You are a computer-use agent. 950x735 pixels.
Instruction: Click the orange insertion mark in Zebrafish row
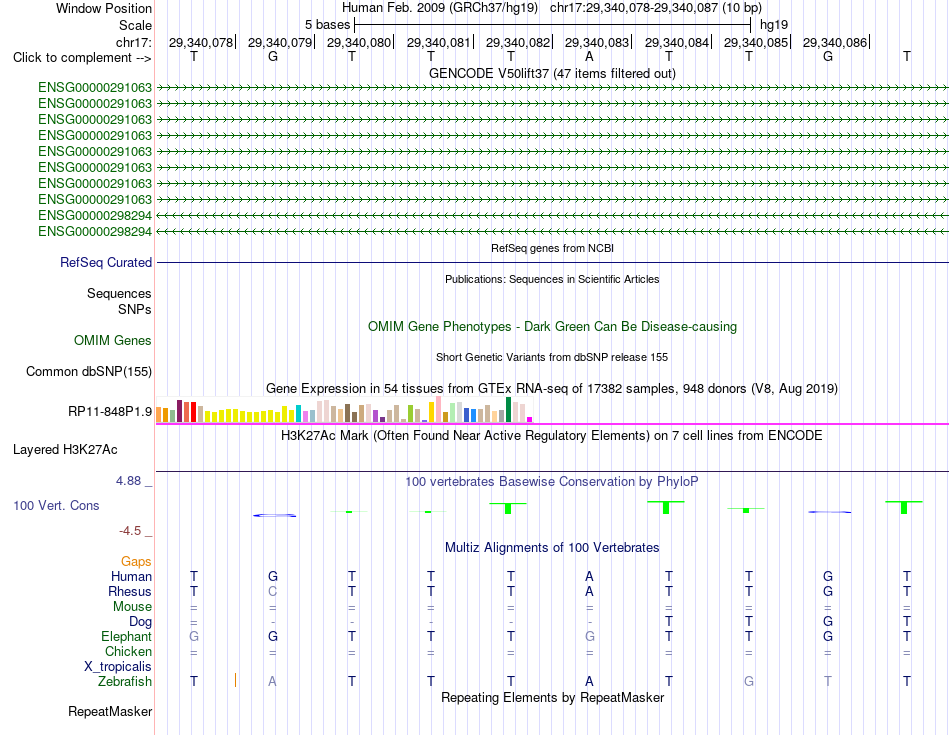235,680
